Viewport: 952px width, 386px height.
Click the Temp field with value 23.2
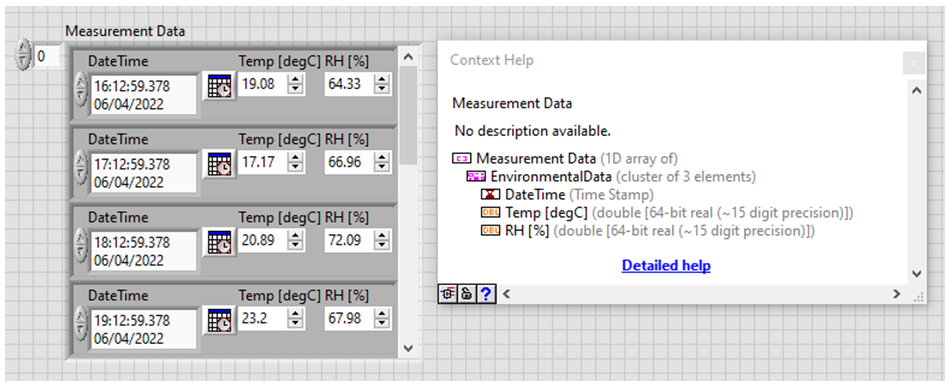[x=262, y=318]
